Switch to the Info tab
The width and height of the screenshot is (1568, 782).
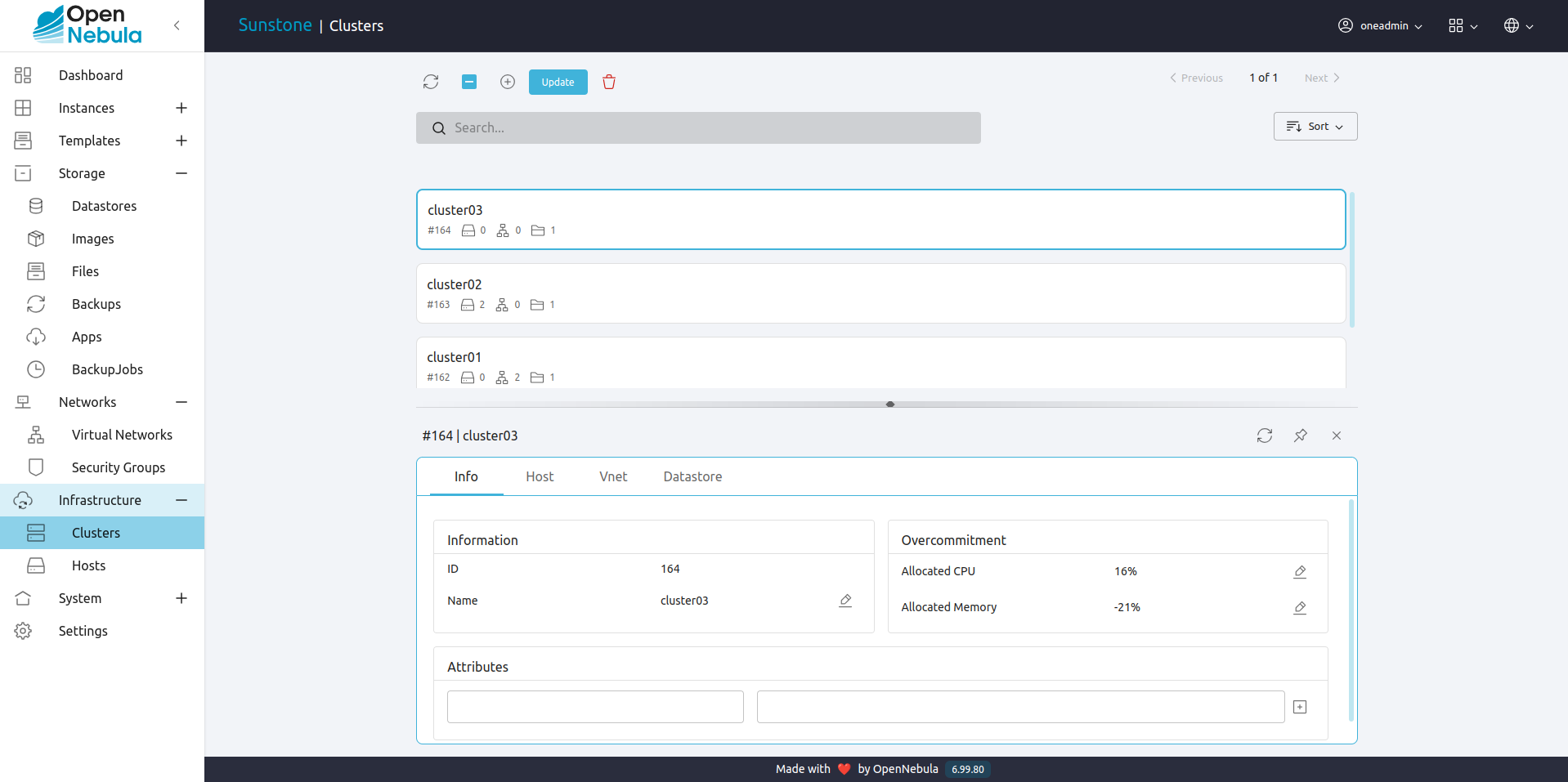[x=466, y=476]
